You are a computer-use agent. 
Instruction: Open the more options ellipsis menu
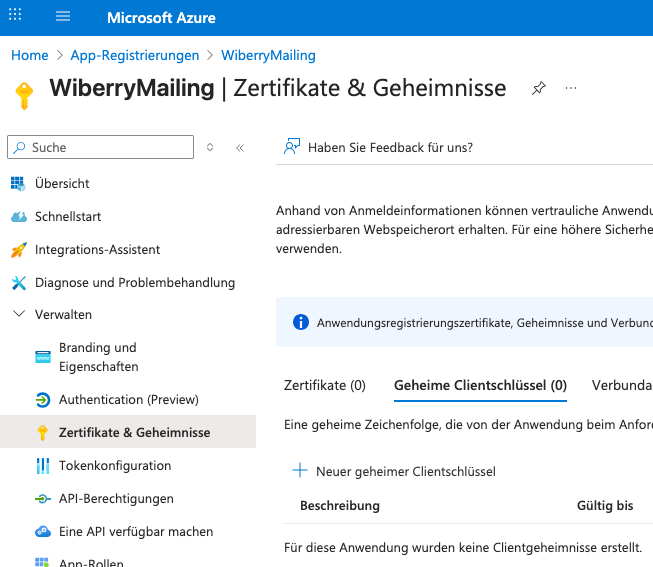click(x=571, y=88)
